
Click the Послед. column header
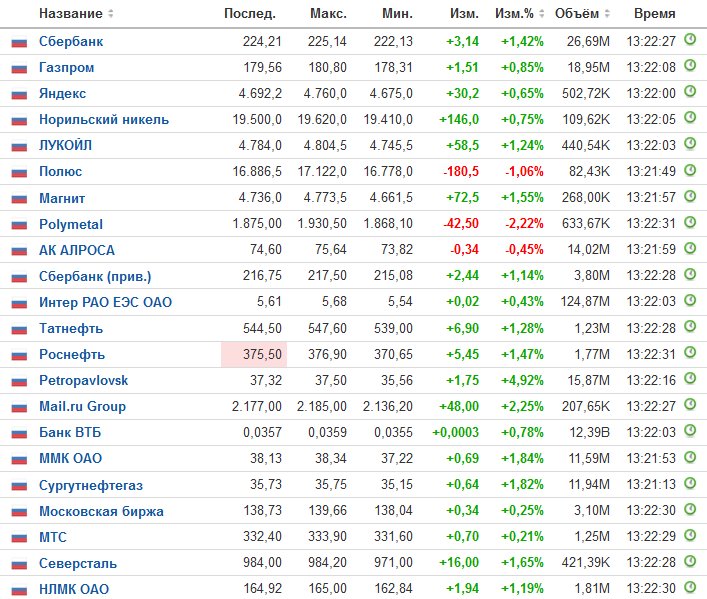250,14
